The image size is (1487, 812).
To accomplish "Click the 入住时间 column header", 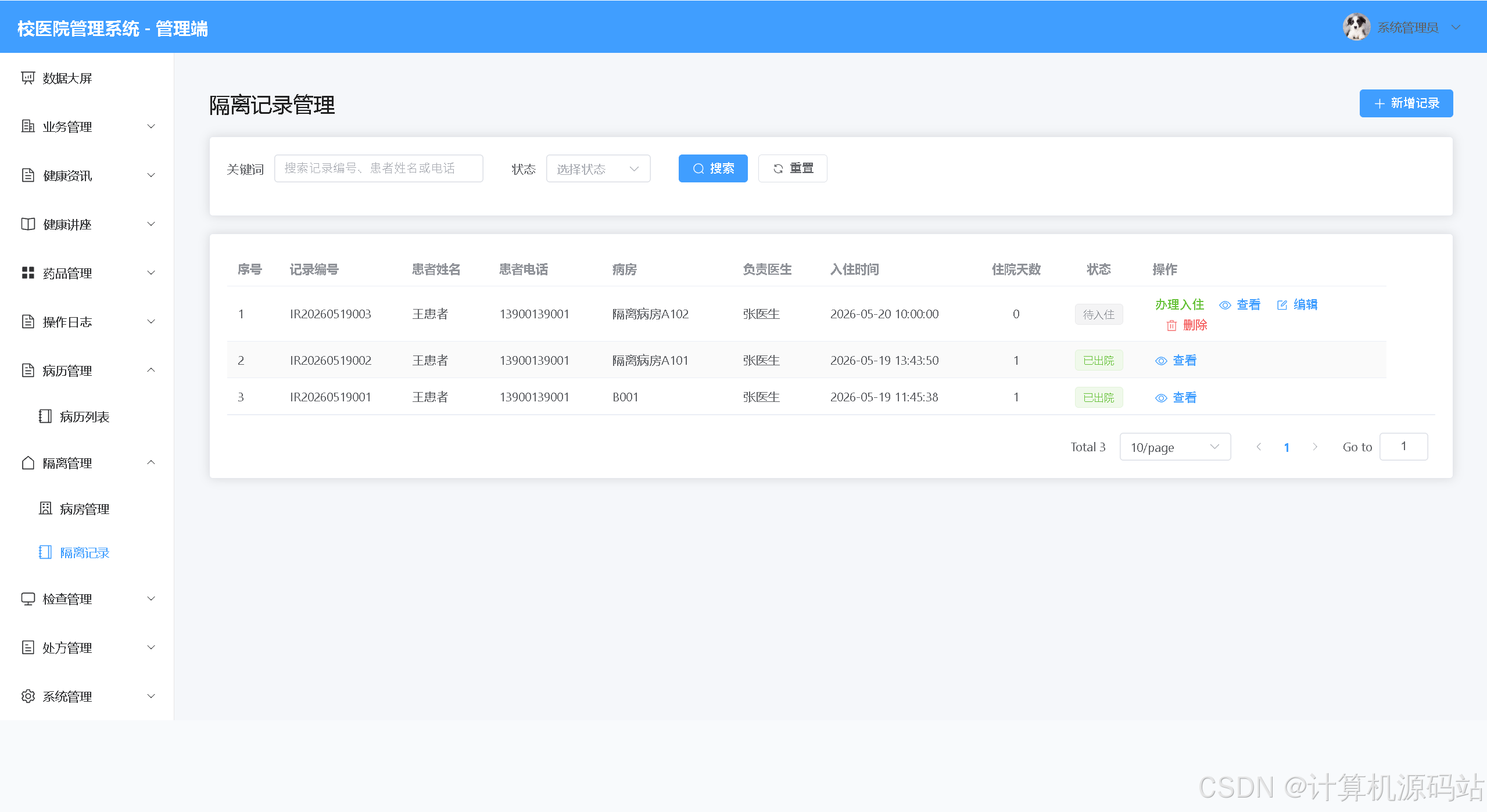I will (854, 270).
